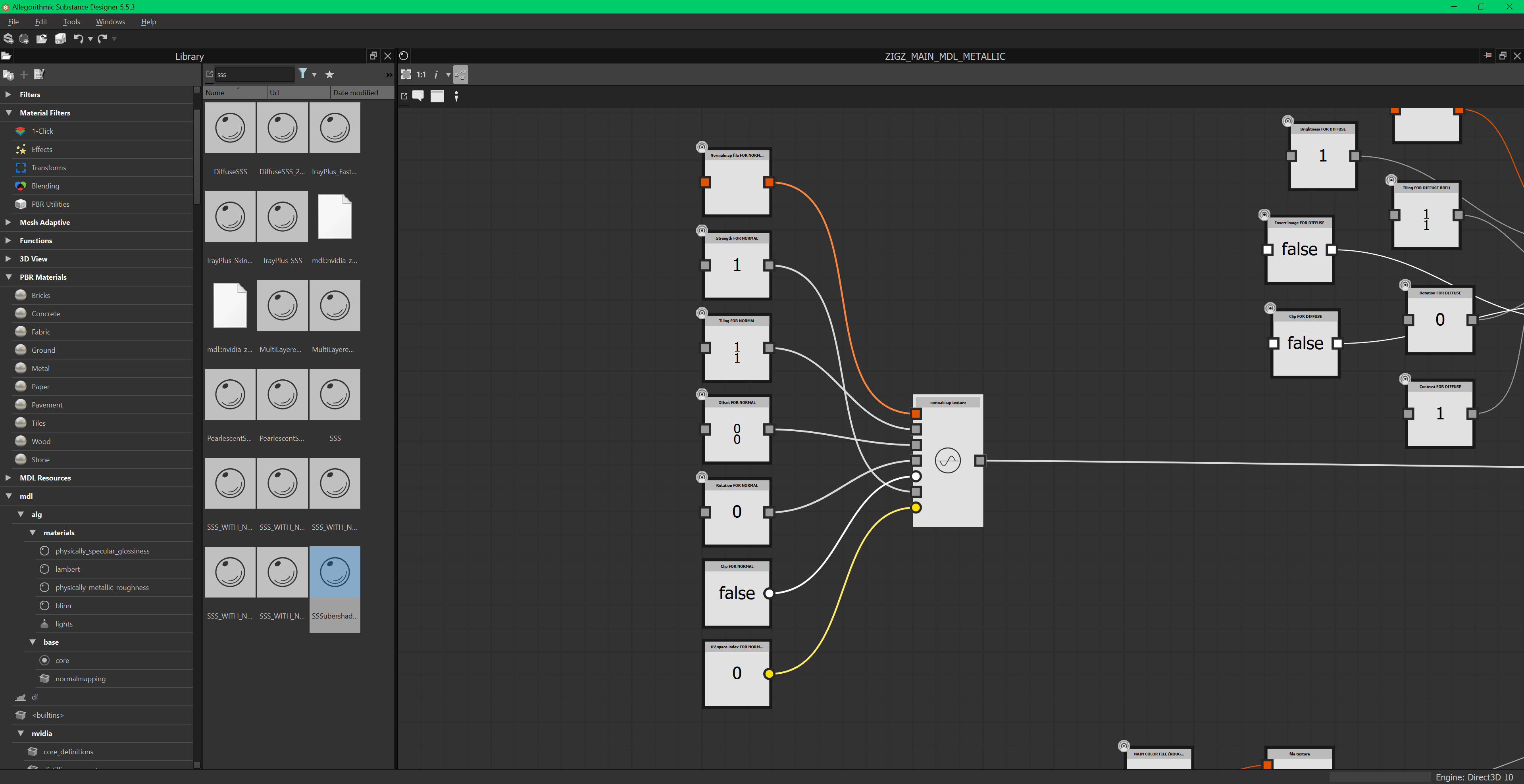The width and height of the screenshot is (1524, 784).
Task: Select the SSSubershad... thumbnail
Action: [x=335, y=572]
